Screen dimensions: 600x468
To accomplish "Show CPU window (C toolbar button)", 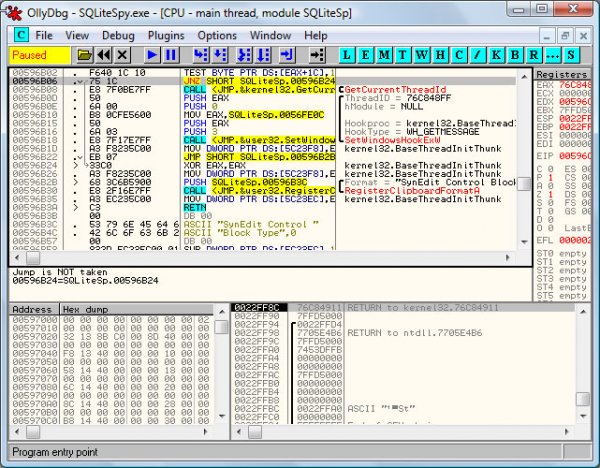I will click(x=459, y=55).
